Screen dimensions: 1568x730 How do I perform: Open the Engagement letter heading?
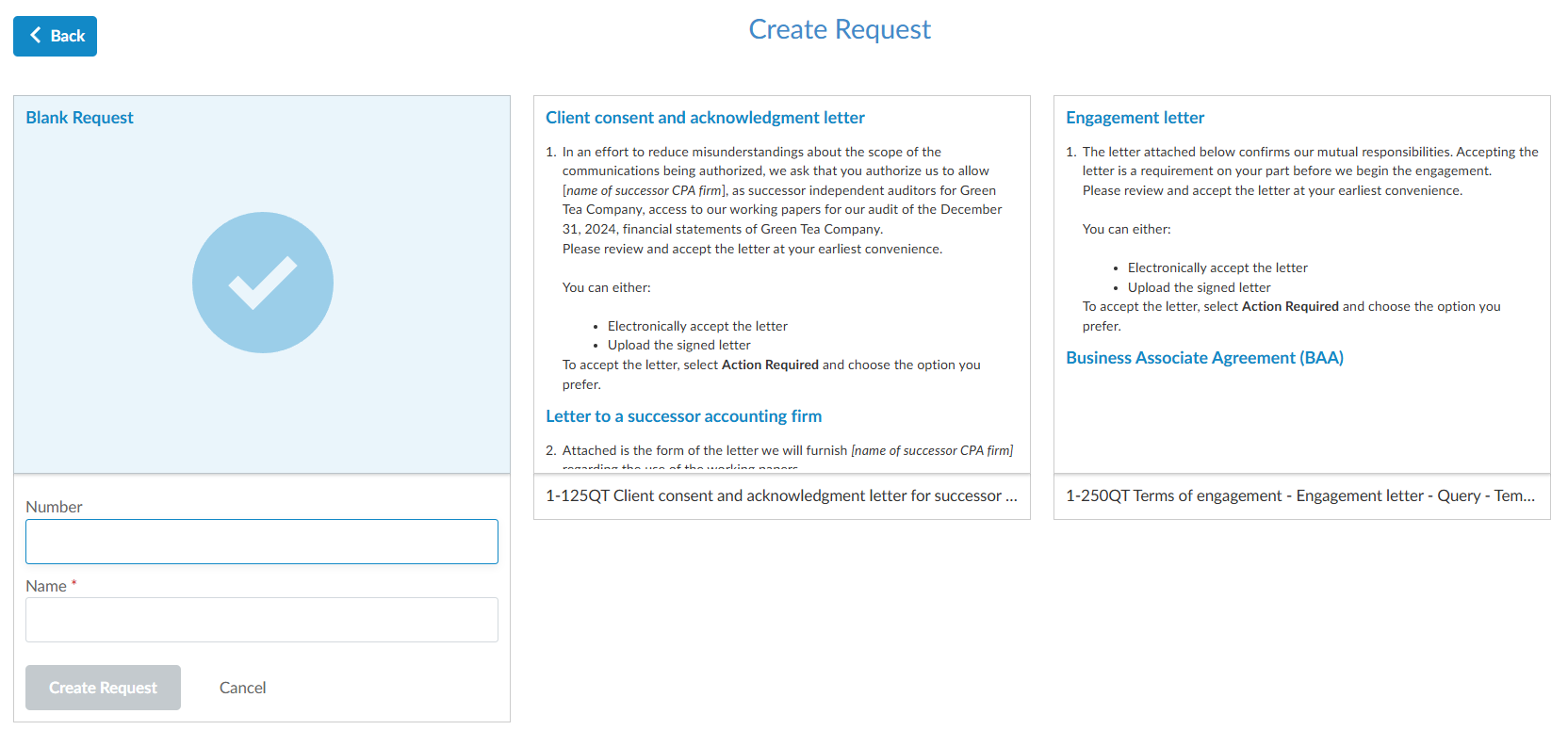[x=1135, y=118]
